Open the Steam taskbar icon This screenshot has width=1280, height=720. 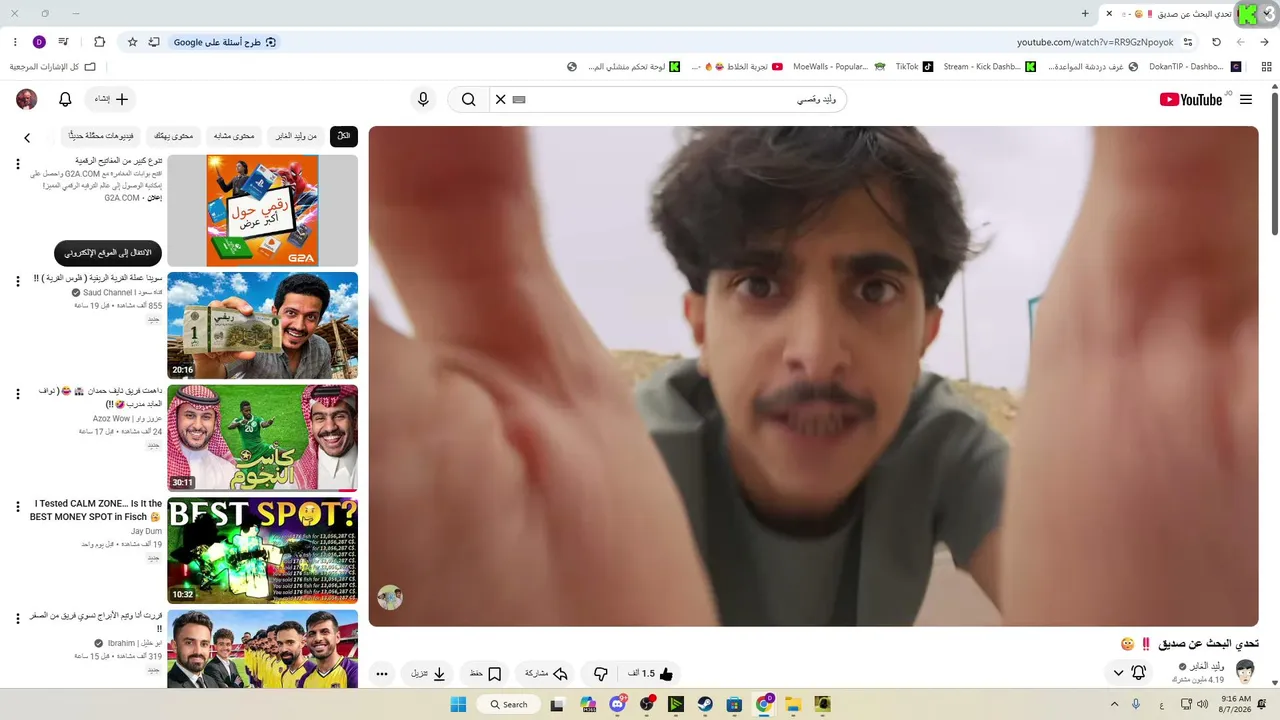[705, 704]
